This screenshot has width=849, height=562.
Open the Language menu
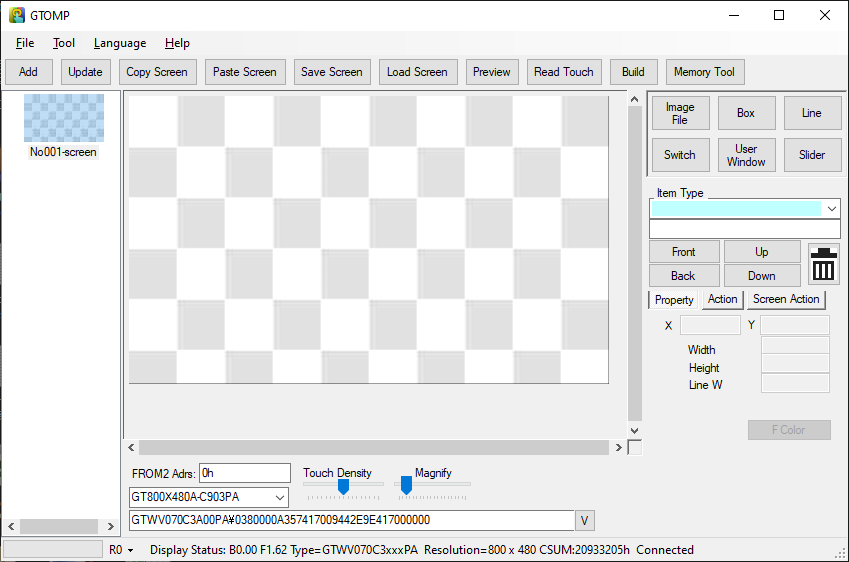pyautogui.click(x=120, y=43)
